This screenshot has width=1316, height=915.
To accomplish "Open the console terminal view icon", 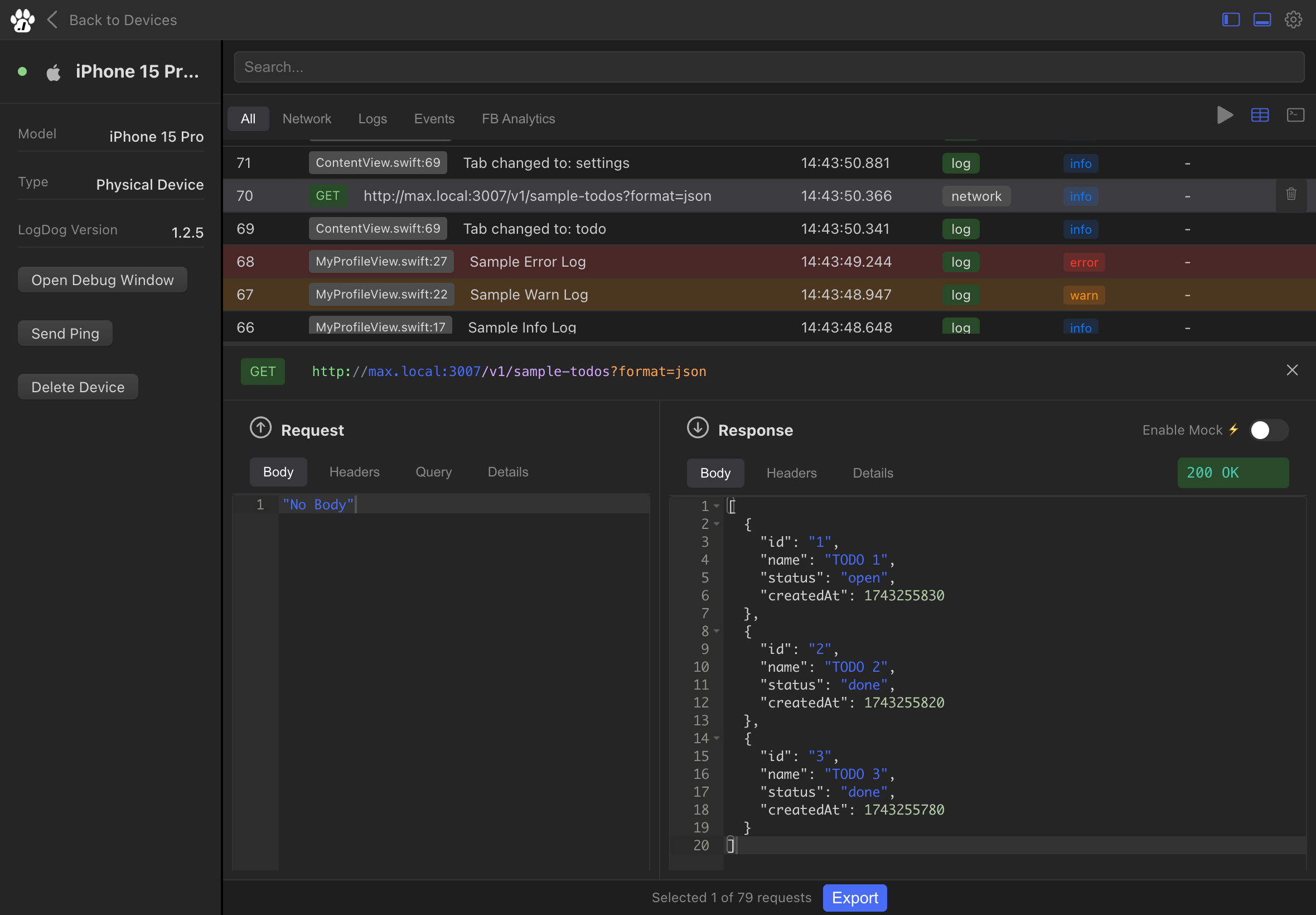I will (1295, 115).
